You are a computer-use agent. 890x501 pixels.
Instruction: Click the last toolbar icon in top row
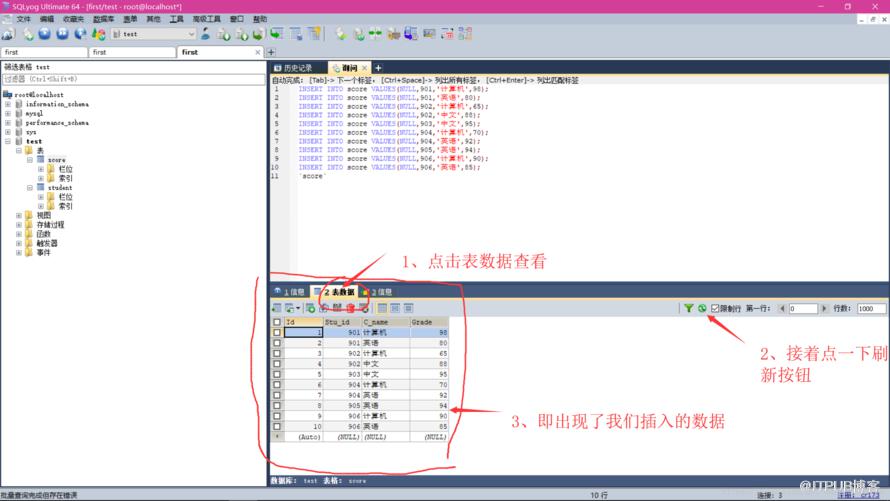point(465,34)
